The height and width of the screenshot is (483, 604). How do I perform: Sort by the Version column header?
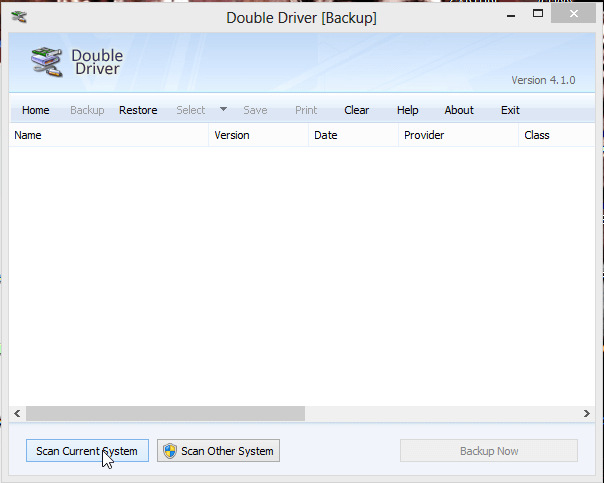click(258, 135)
